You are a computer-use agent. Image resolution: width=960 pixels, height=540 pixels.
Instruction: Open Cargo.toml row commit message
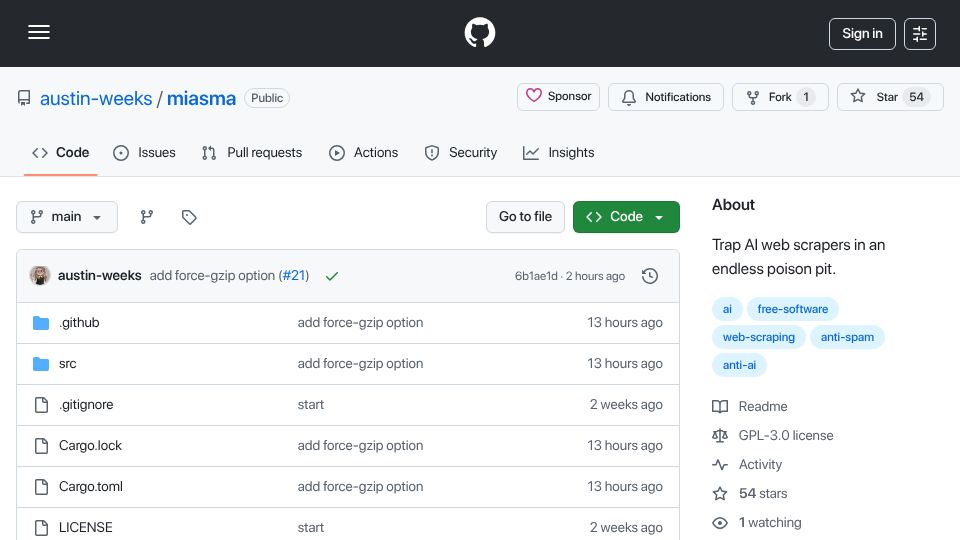click(x=360, y=487)
